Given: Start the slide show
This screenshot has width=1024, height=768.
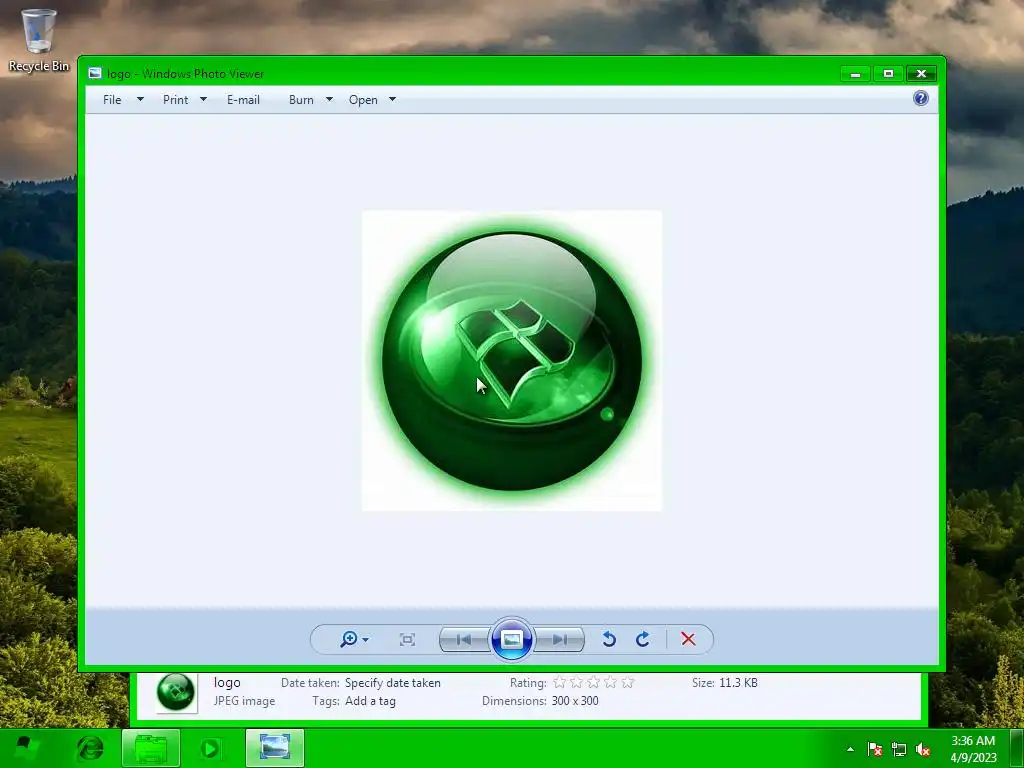Looking at the screenshot, I should [x=511, y=639].
